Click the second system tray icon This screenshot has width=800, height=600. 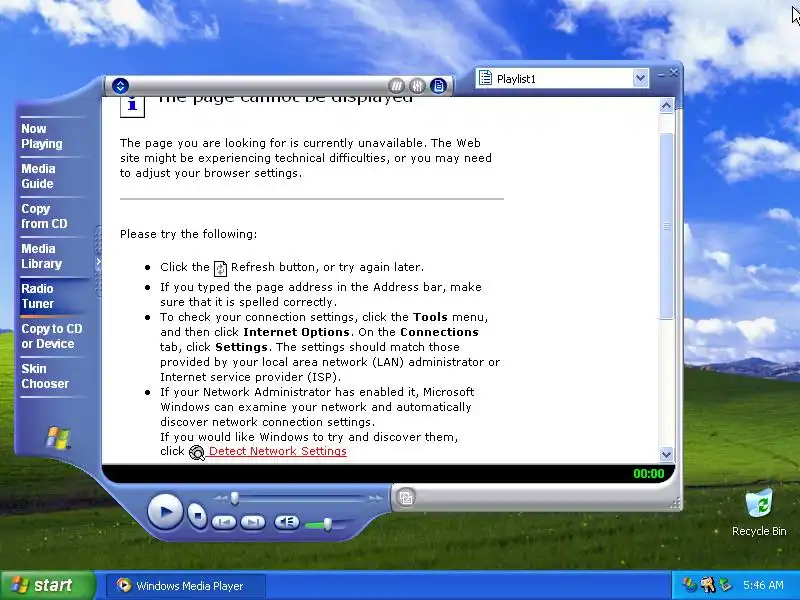707,585
